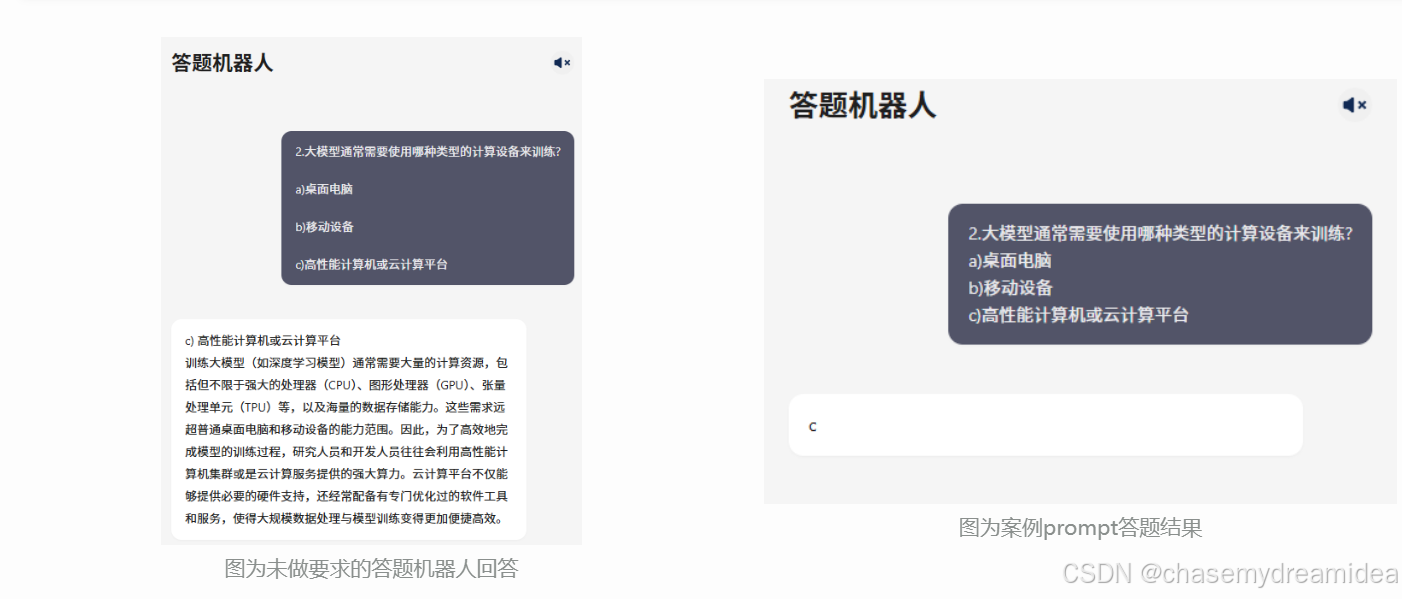Click the right panel question bubble
The width and height of the screenshot is (1402, 599).
click(1159, 274)
